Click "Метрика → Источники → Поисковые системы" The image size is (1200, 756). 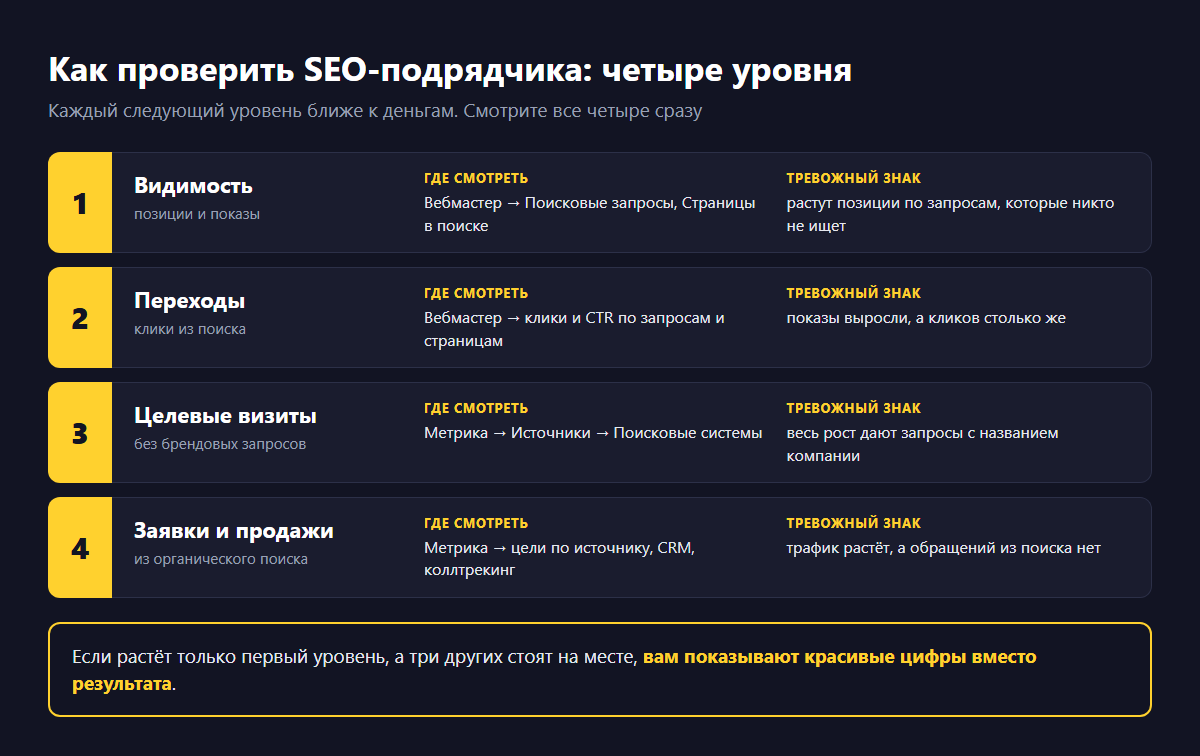(593, 433)
